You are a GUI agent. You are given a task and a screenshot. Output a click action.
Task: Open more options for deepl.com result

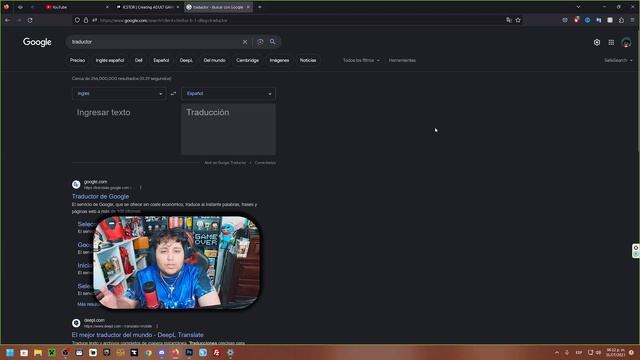(157, 326)
